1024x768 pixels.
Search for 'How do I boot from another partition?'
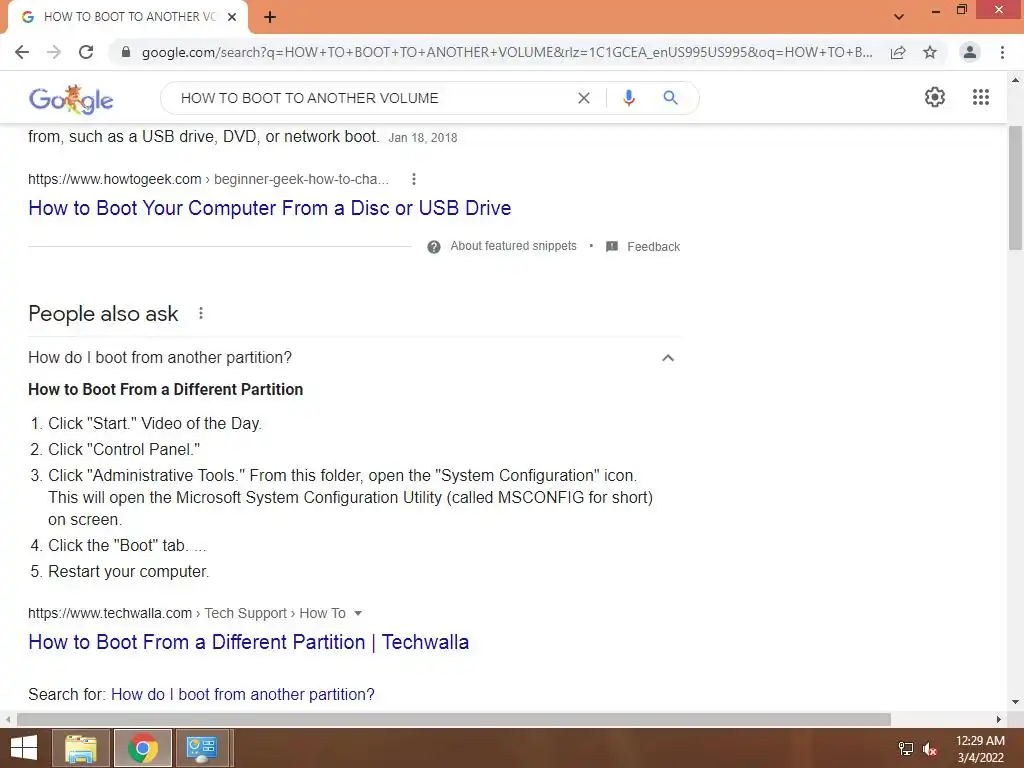243,694
